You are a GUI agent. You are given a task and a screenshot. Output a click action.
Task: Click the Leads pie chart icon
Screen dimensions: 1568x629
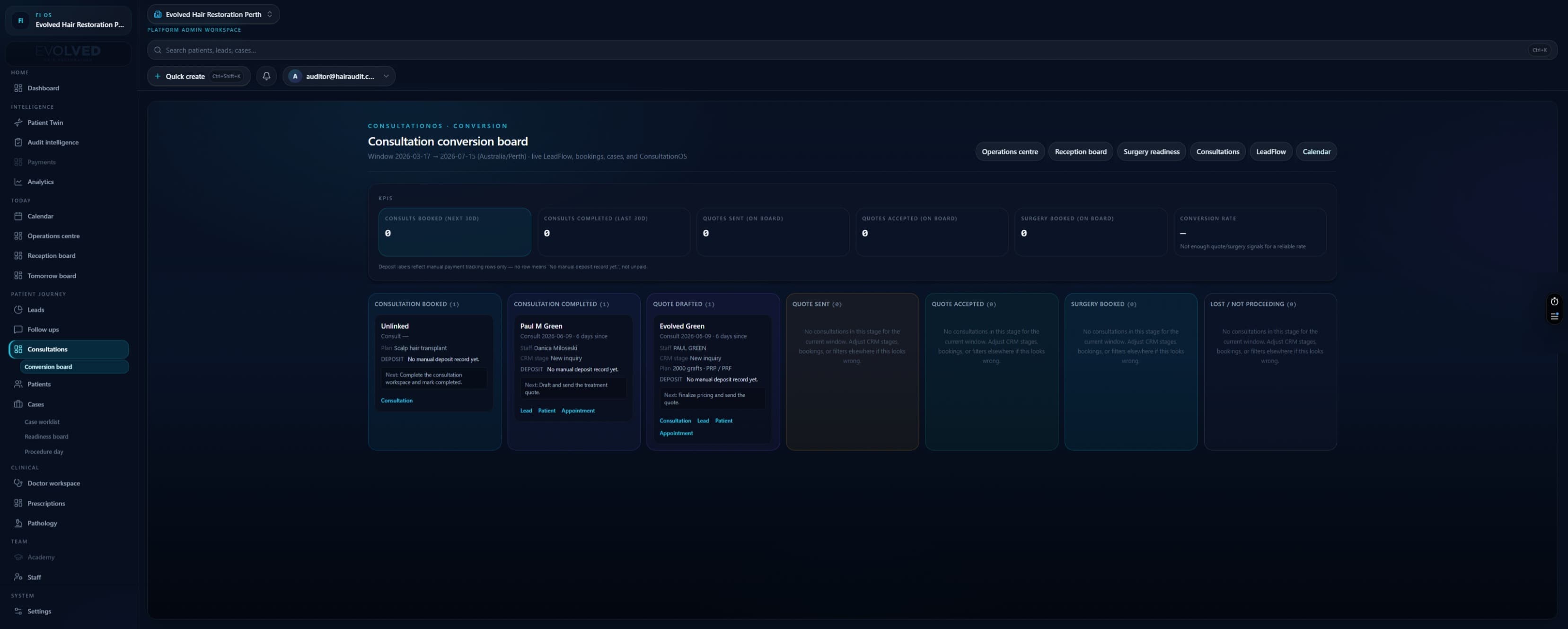point(18,310)
